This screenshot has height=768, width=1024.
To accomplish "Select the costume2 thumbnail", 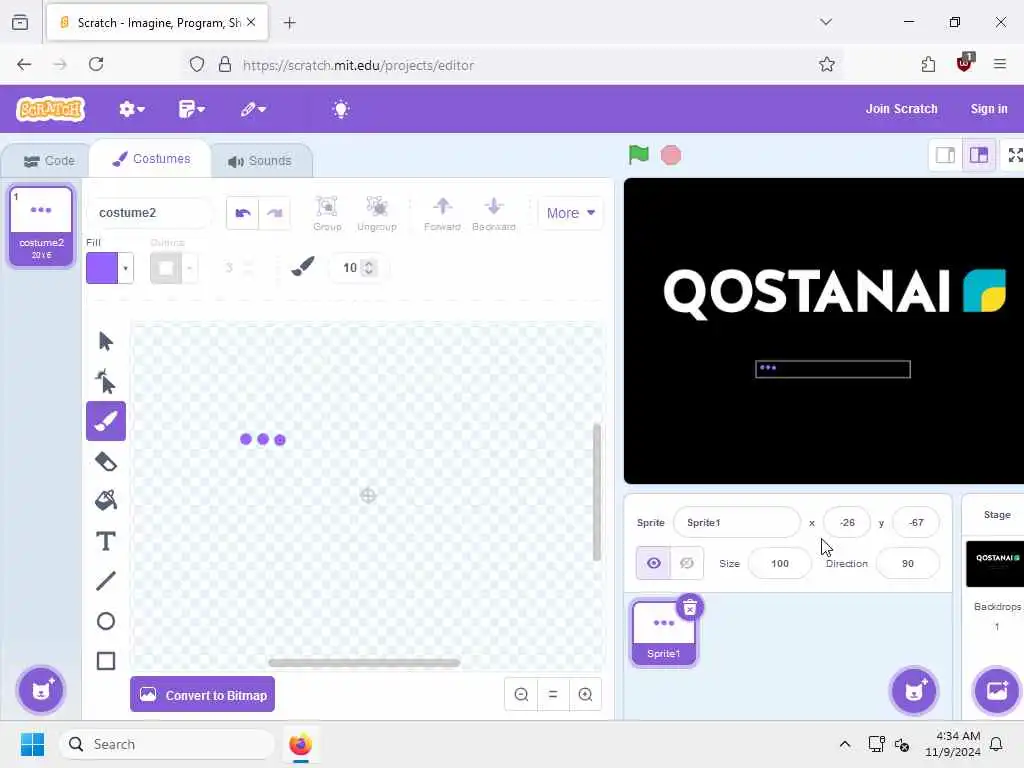I will pyautogui.click(x=41, y=226).
